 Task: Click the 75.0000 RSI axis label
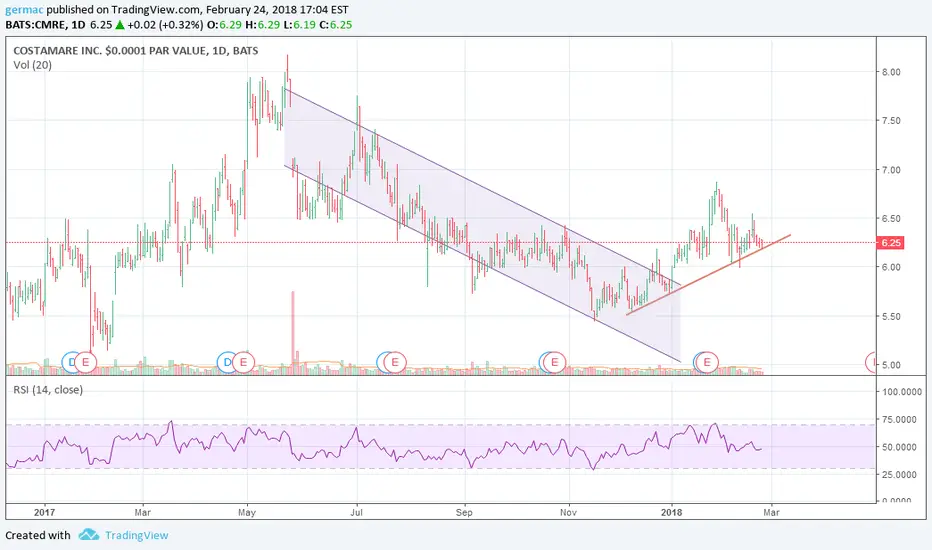899,419
